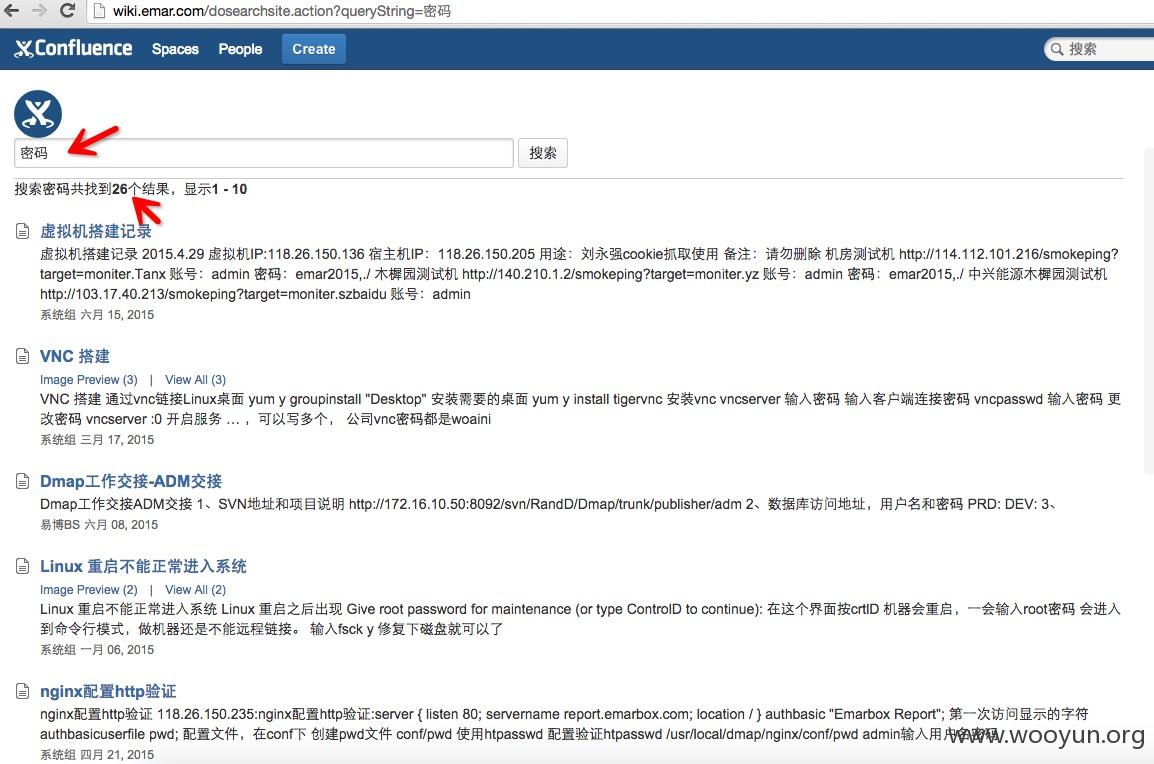Open the Spaces menu
The height and width of the screenshot is (764, 1154).
[x=175, y=49]
